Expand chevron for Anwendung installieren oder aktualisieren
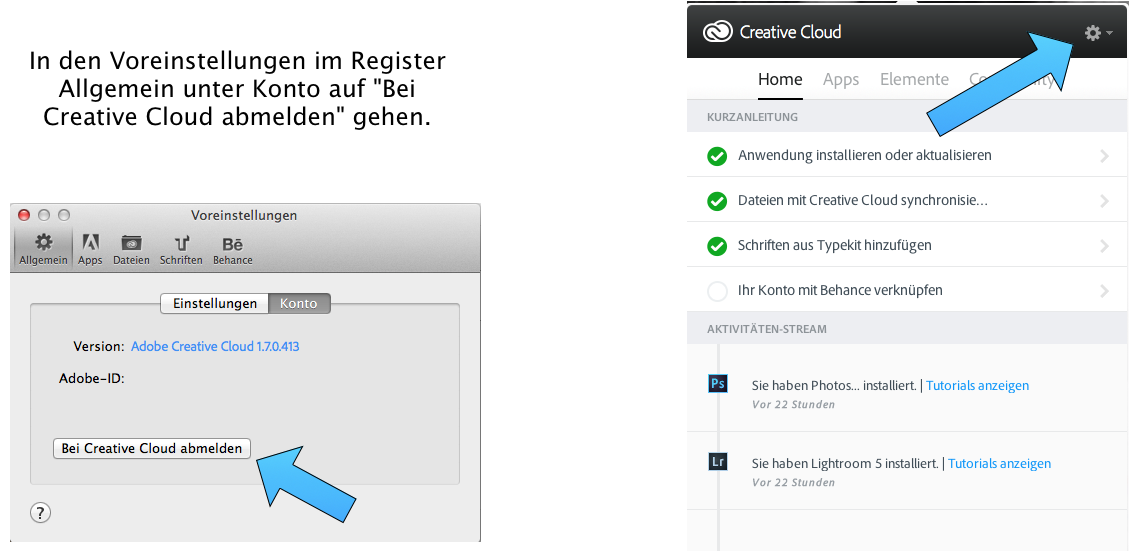Viewport: 1138px width, 551px height. click(x=1105, y=155)
